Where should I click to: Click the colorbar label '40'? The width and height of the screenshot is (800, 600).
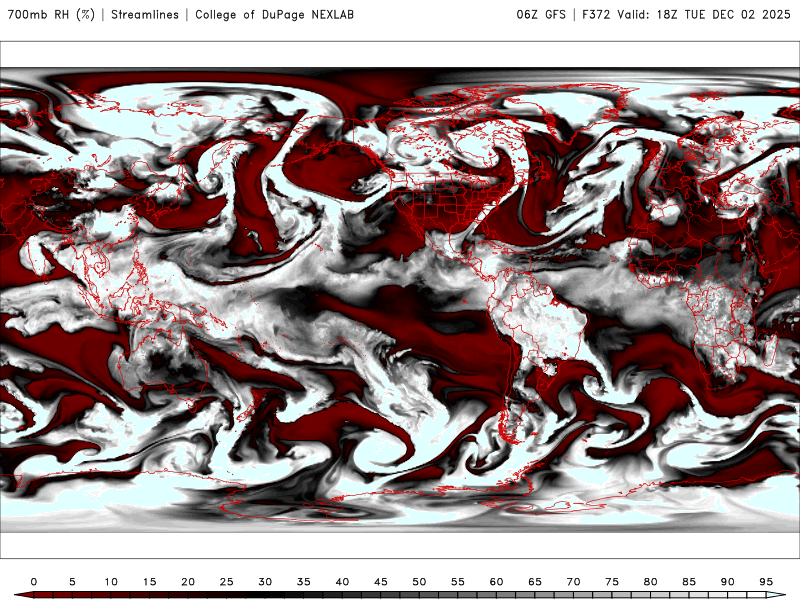coord(342,582)
